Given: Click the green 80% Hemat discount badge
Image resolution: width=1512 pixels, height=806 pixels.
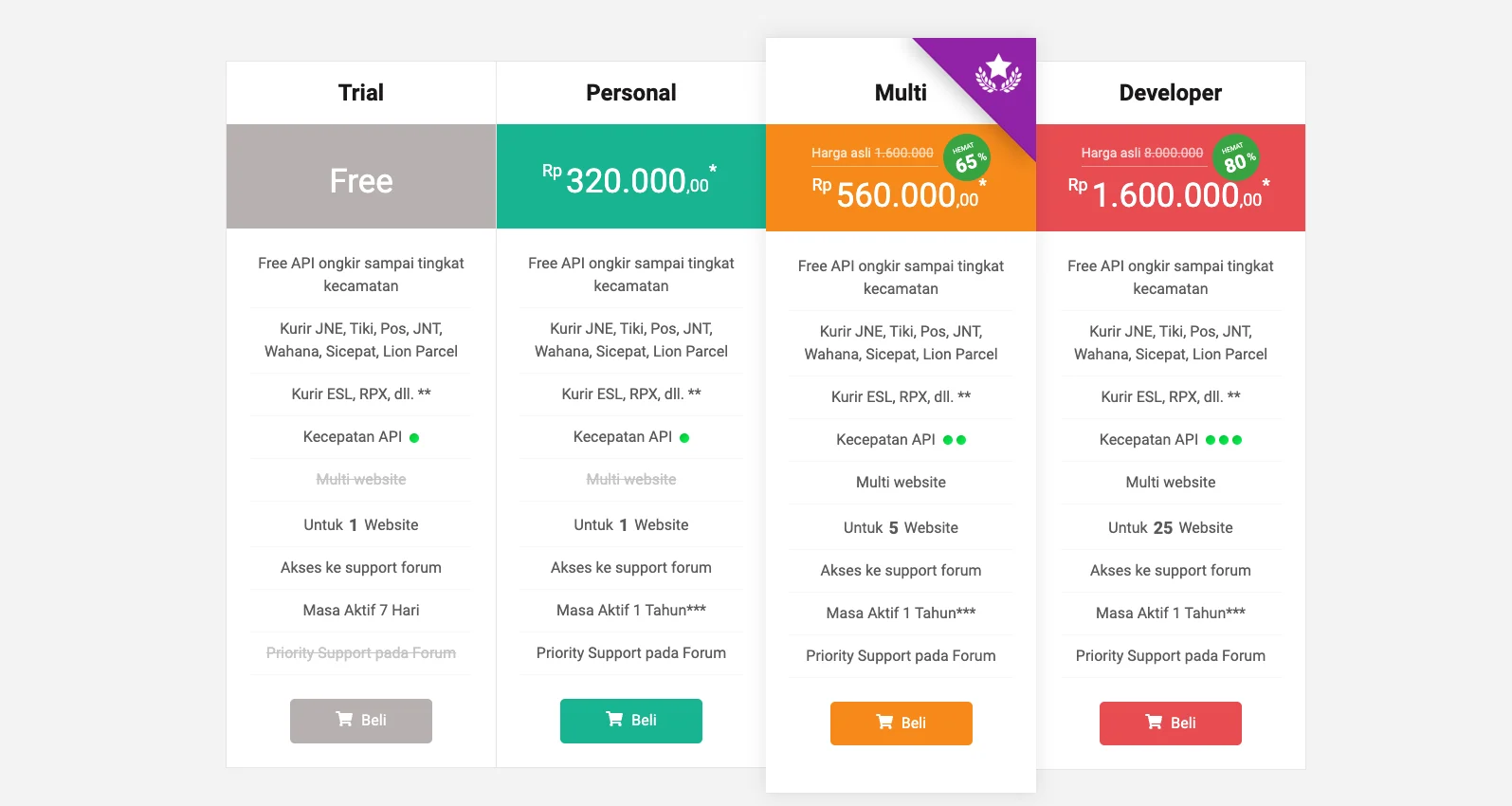Looking at the screenshot, I should [1236, 157].
